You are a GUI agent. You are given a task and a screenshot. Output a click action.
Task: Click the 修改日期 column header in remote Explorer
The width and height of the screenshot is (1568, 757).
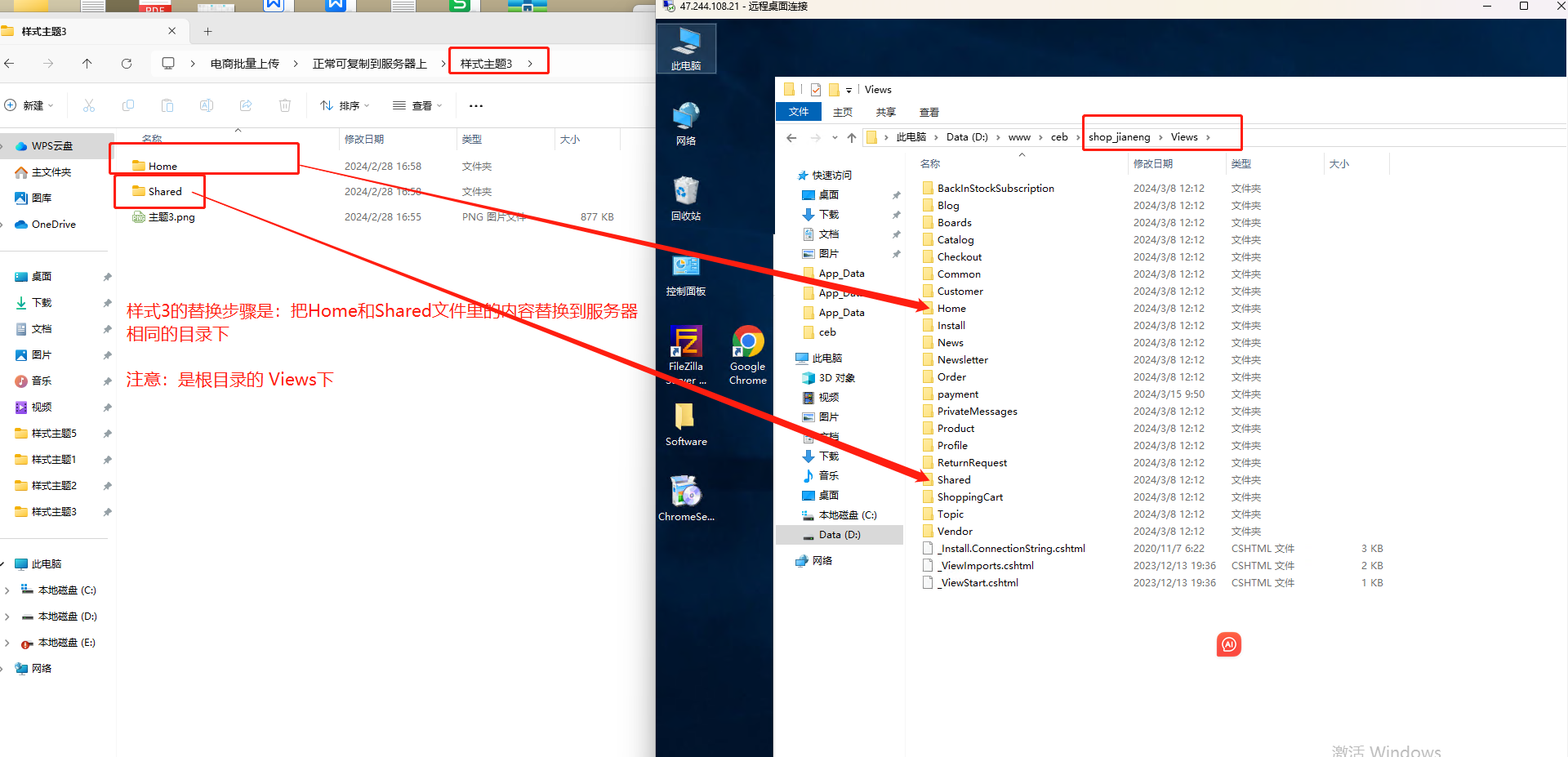tap(1152, 164)
